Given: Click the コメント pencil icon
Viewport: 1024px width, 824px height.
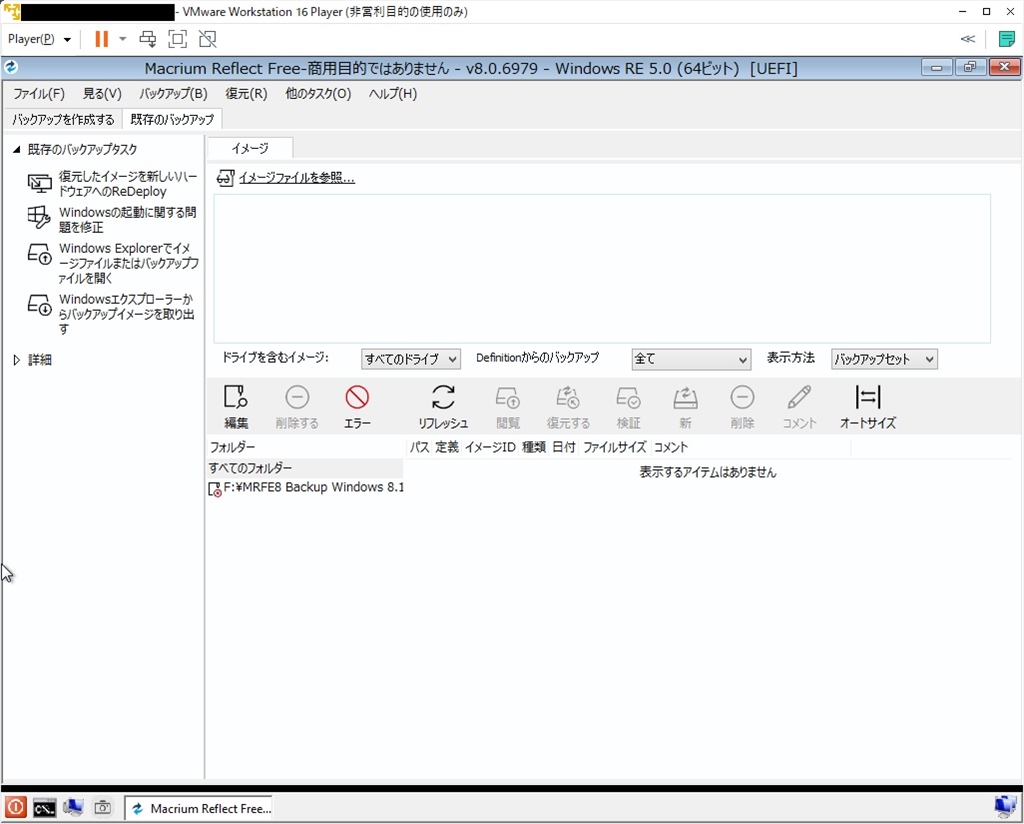Looking at the screenshot, I should 799,397.
